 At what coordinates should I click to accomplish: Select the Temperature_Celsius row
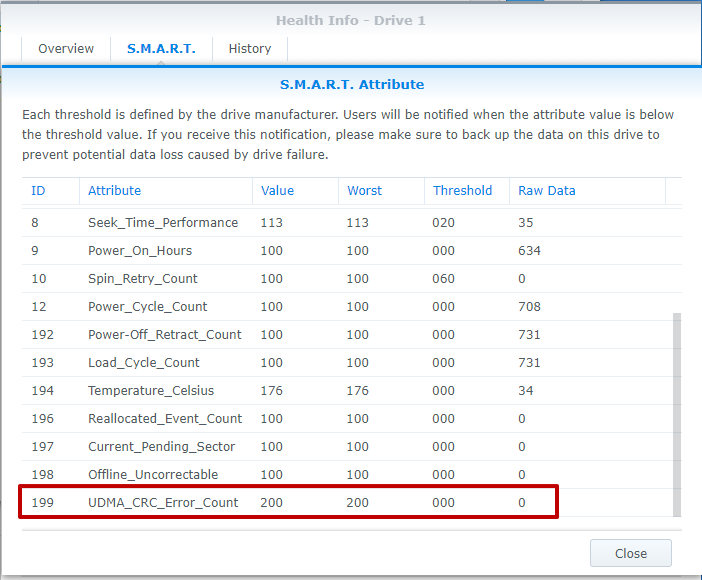point(151,391)
